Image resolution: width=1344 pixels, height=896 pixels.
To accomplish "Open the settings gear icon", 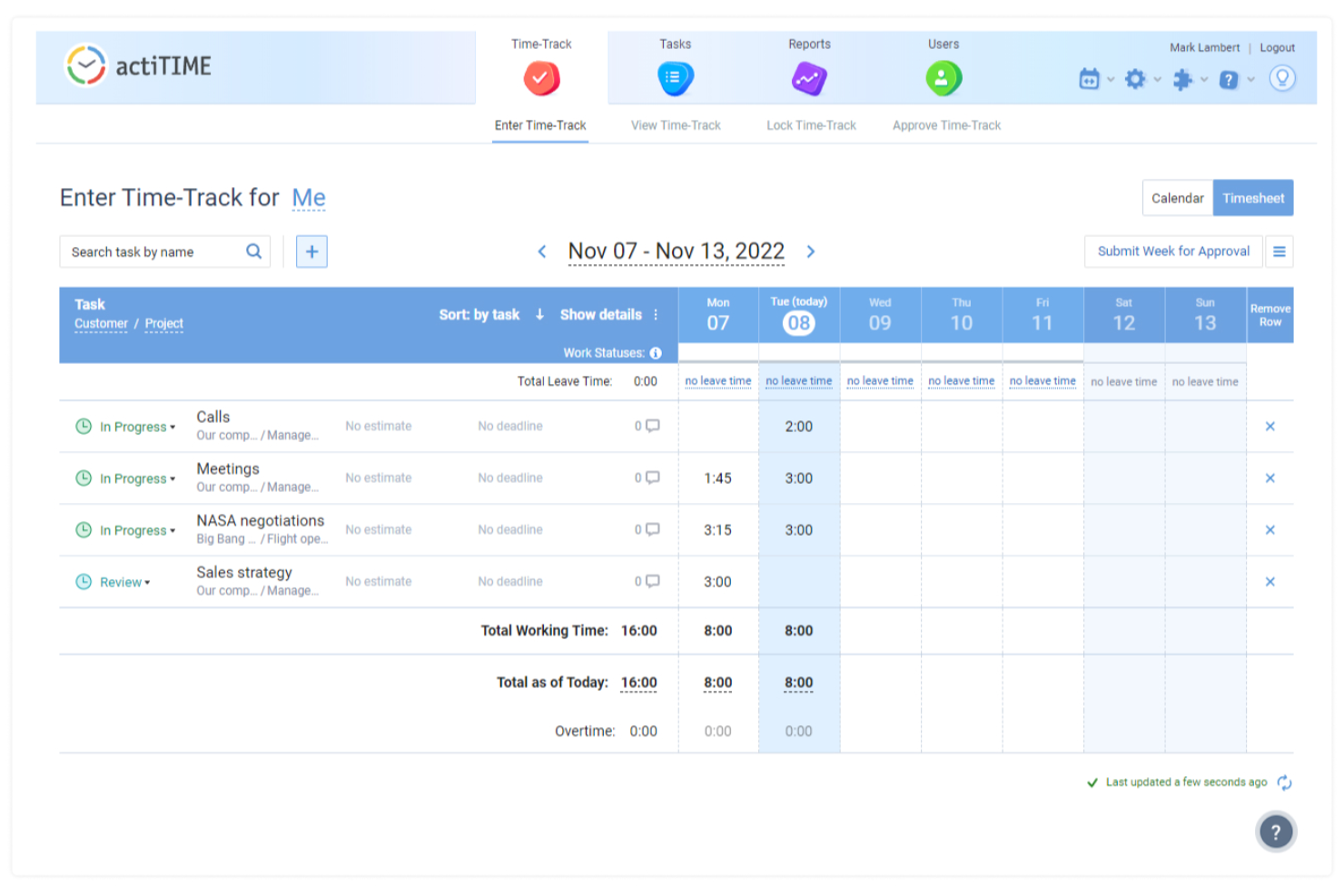I will 1135,79.
